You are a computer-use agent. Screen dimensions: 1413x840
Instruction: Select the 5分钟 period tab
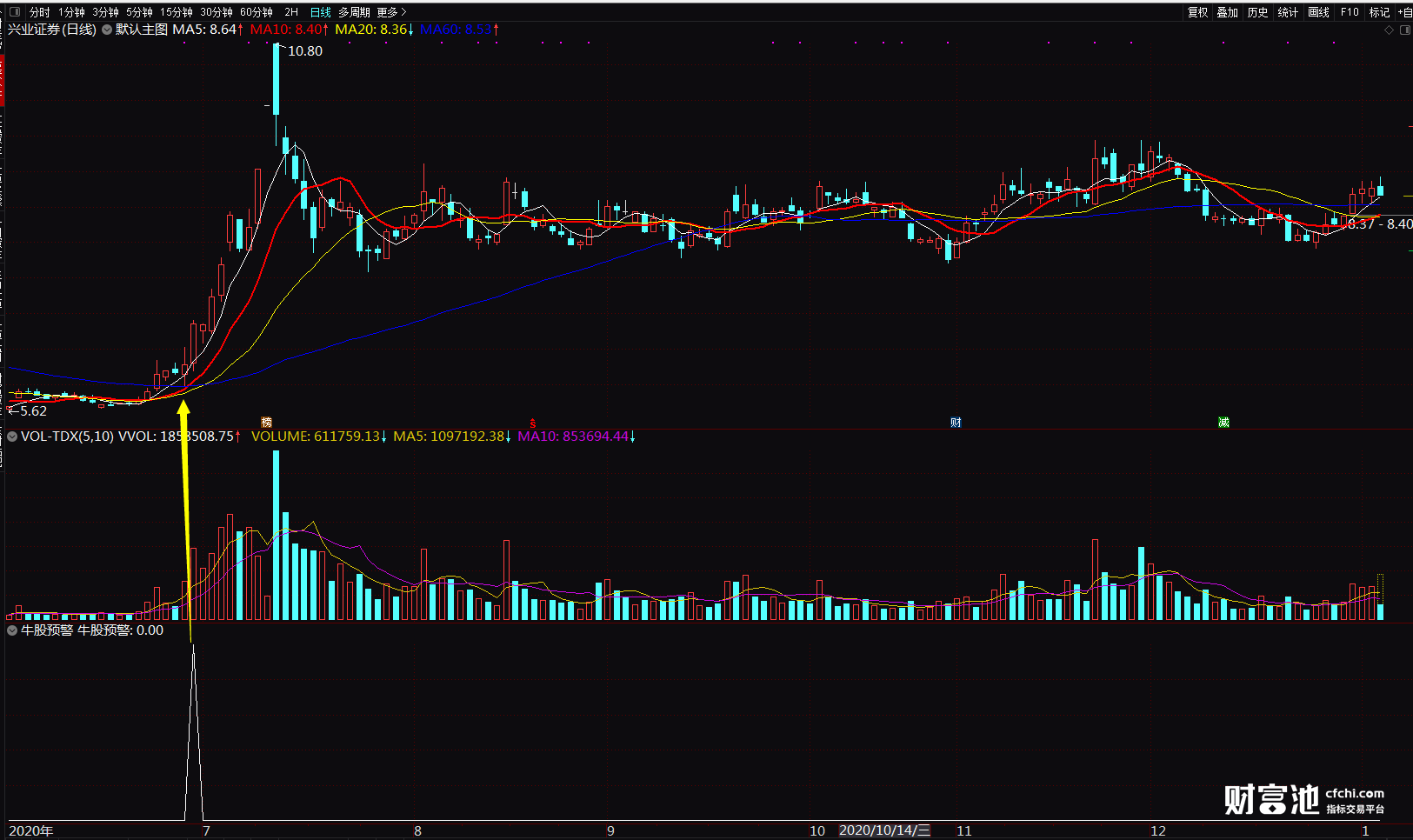[140, 12]
